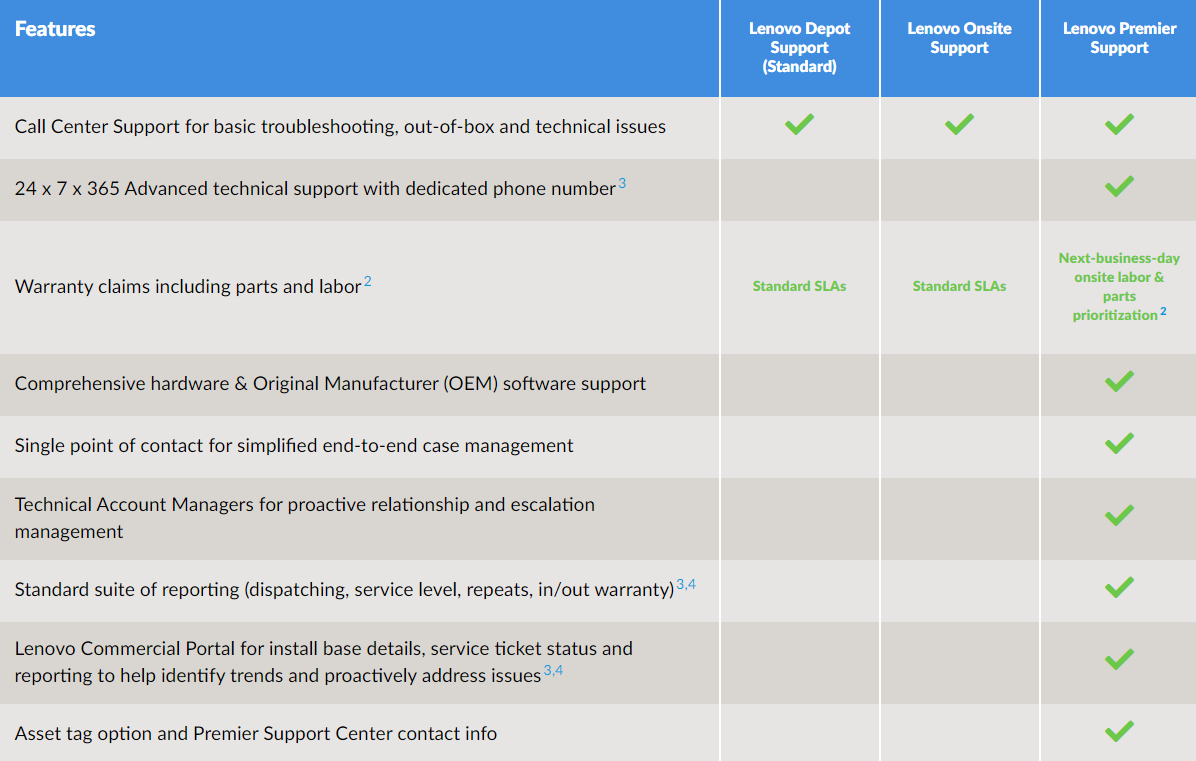This screenshot has height=761, width=1196.
Task: Click footnote 3,4 on the reporting row
Action: click(687, 584)
